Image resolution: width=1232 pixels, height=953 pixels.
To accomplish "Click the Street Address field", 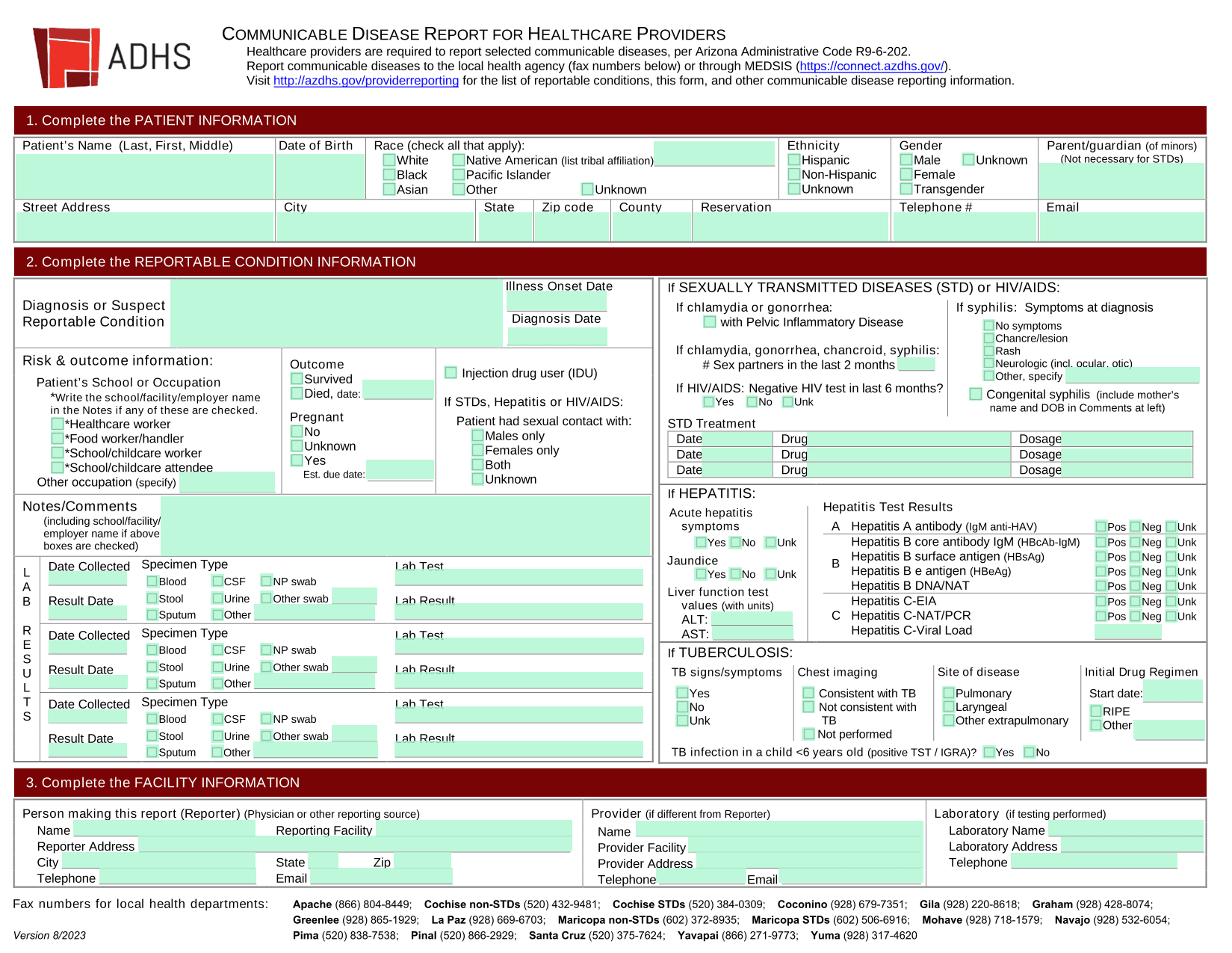I will click(144, 226).
